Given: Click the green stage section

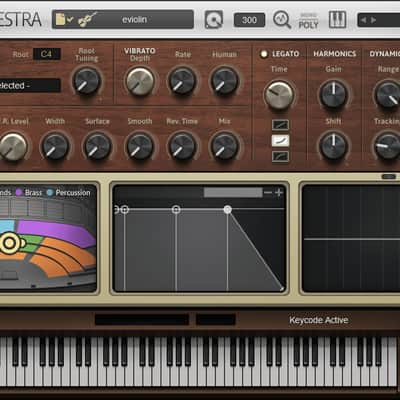Looking at the screenshot, I should (33, 243).
